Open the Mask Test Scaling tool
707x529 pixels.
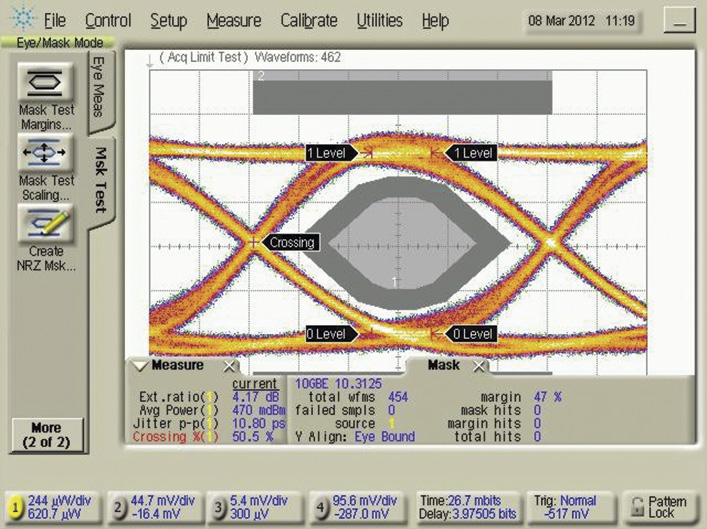tap(46, 154)
